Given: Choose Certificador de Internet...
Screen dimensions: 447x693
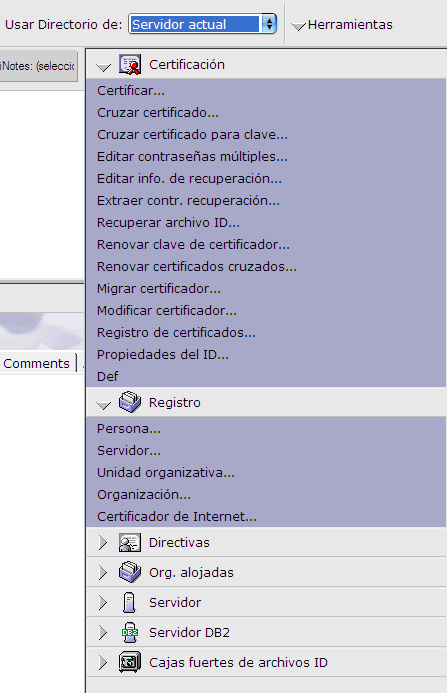Looking at the screenshot, I should point(177,516).
